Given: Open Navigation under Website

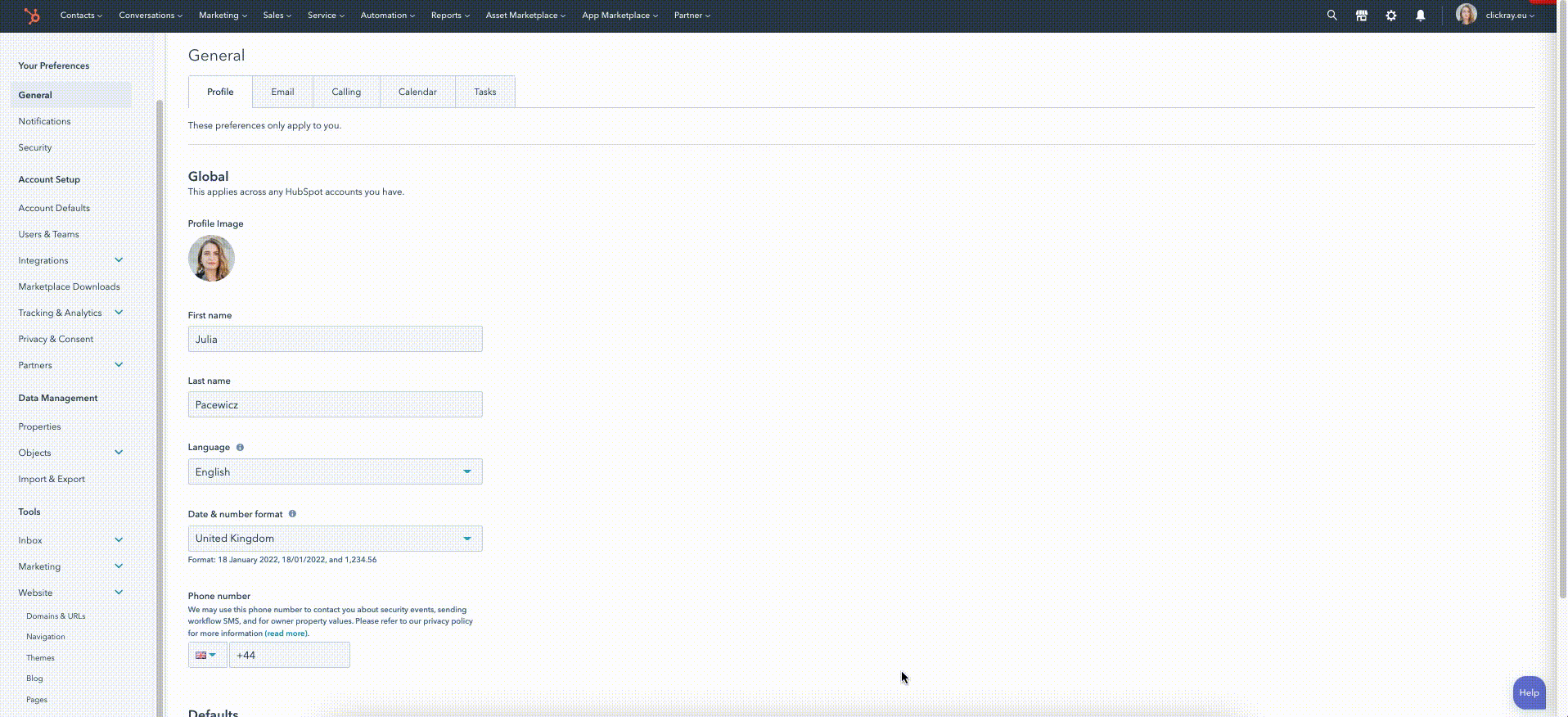Looking at the screenshot, I should coord(45,637).
